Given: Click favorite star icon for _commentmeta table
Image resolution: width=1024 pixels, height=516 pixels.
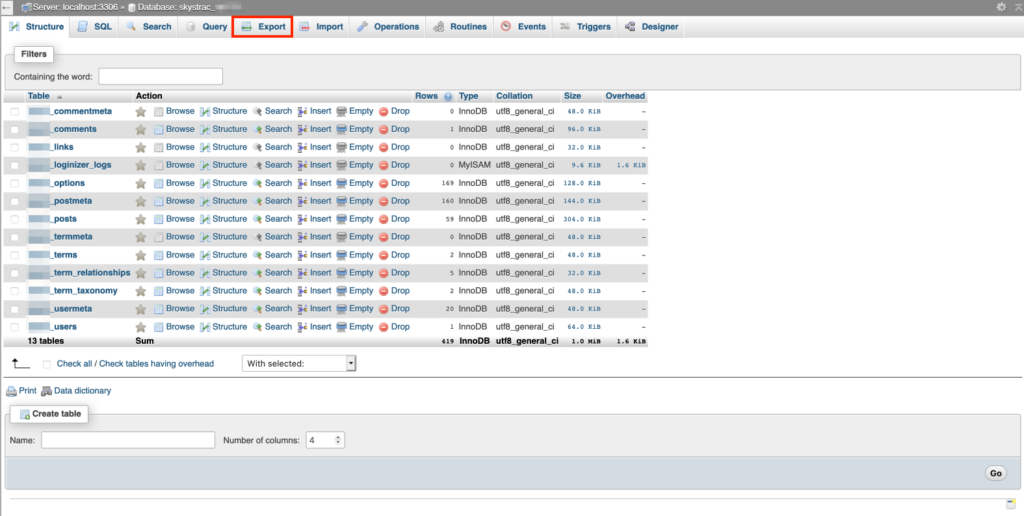Looking at the screenshot, I should (141, 111).
